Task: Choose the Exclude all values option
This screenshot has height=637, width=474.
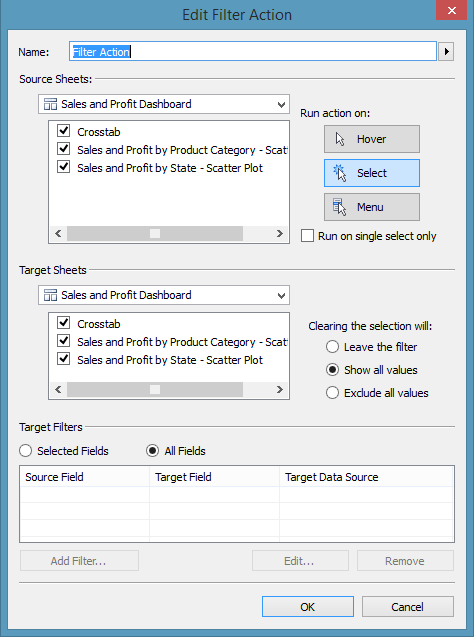Action: tap(332, 393)
